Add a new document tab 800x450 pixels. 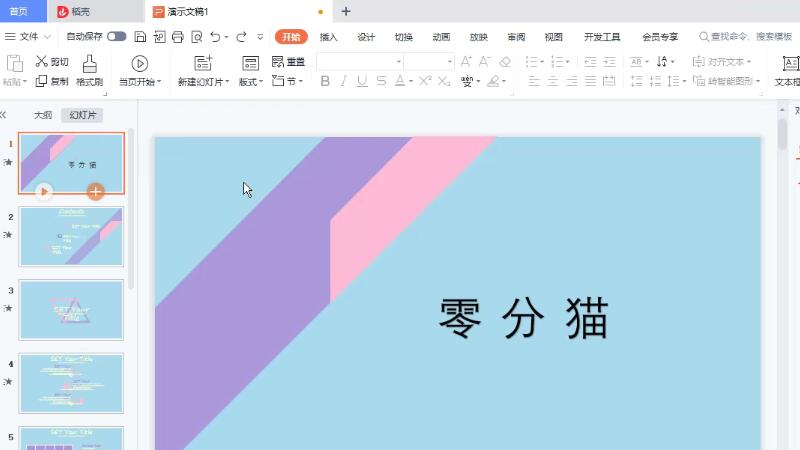(346, 11)
